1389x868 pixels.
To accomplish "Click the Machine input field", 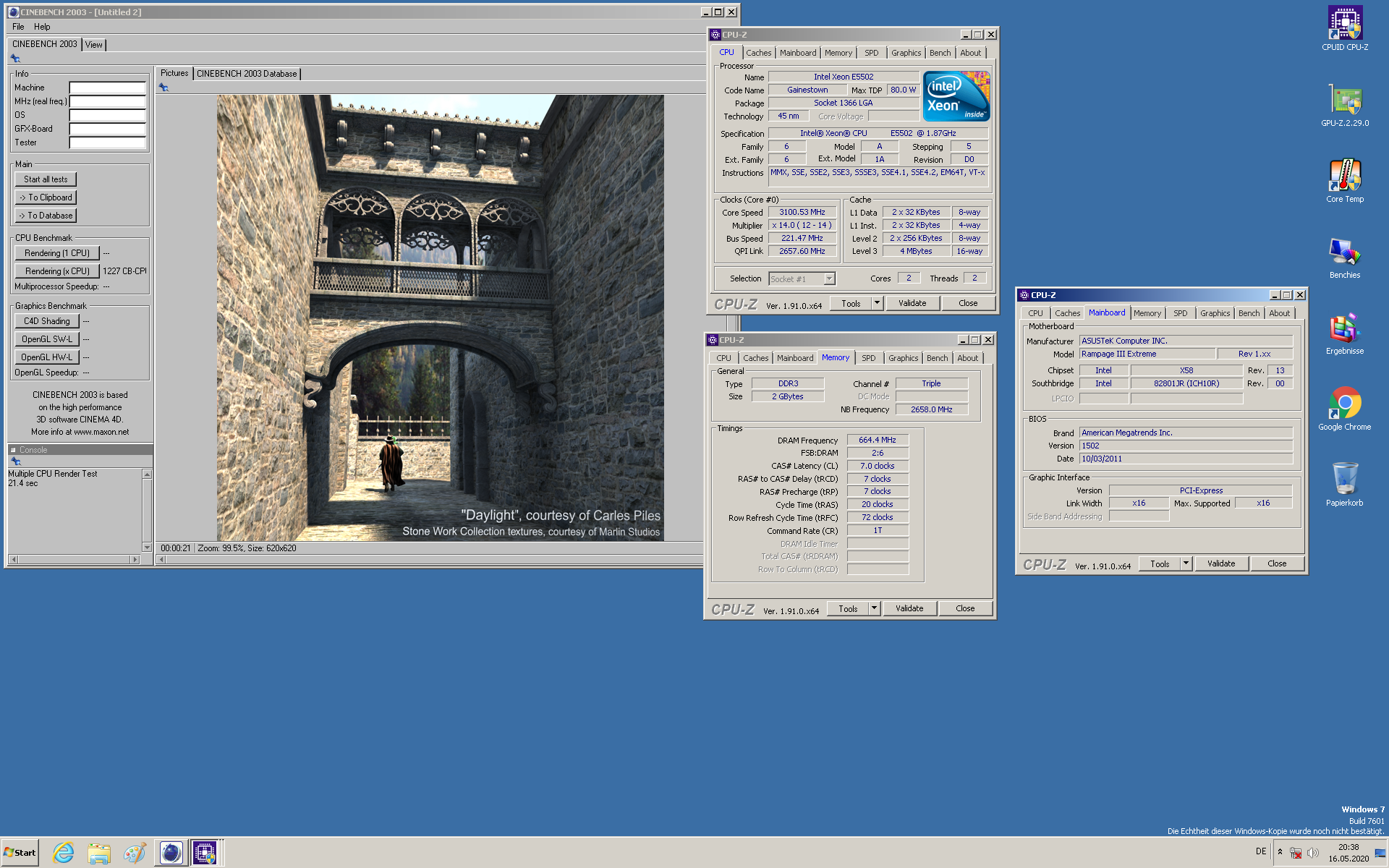I will [108, 88].
